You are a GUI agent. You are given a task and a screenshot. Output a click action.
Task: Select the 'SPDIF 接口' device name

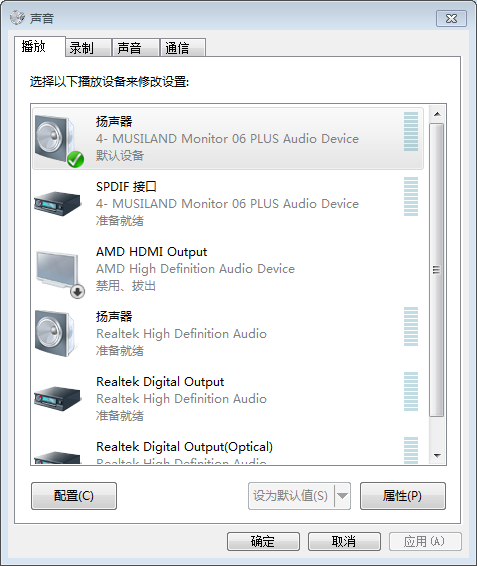pos(126,187)
